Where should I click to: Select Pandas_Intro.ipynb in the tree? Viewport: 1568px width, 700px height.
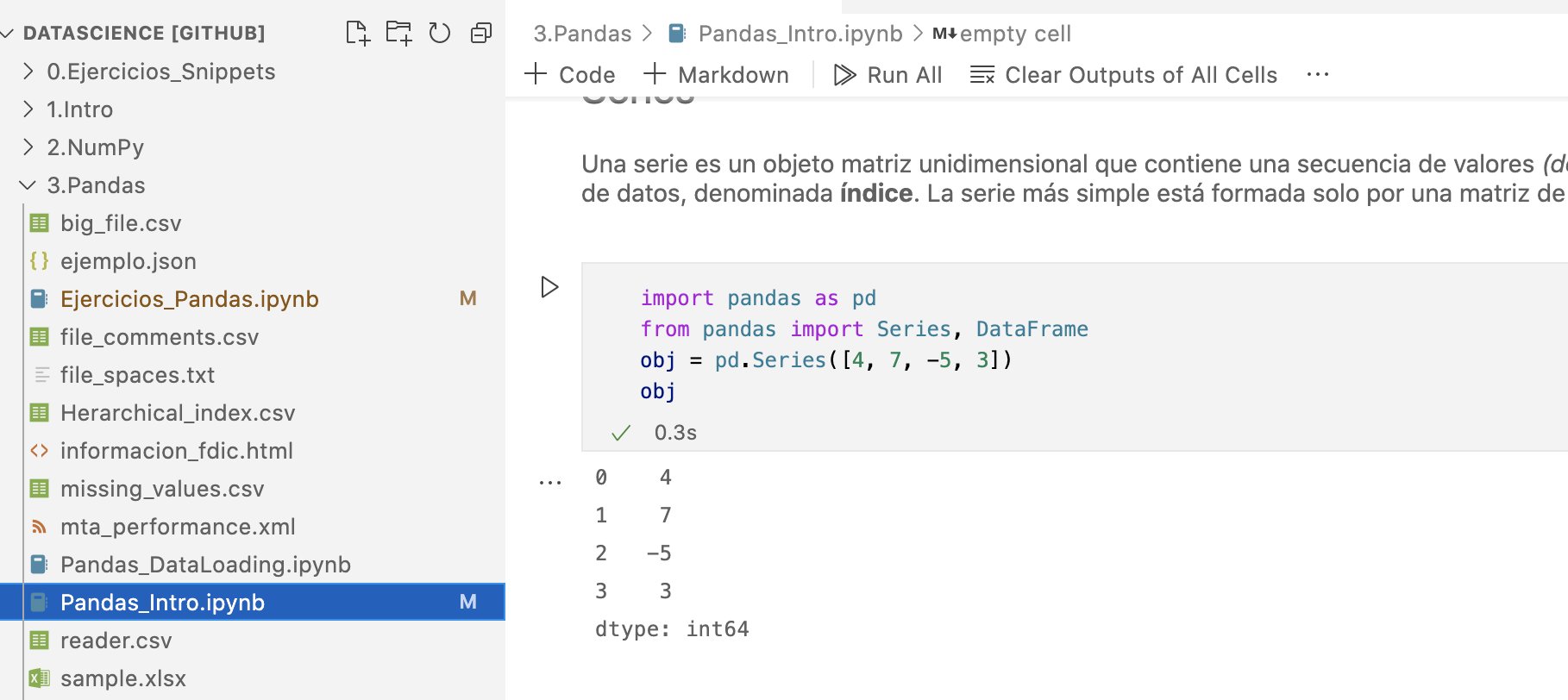coord(252,603)
